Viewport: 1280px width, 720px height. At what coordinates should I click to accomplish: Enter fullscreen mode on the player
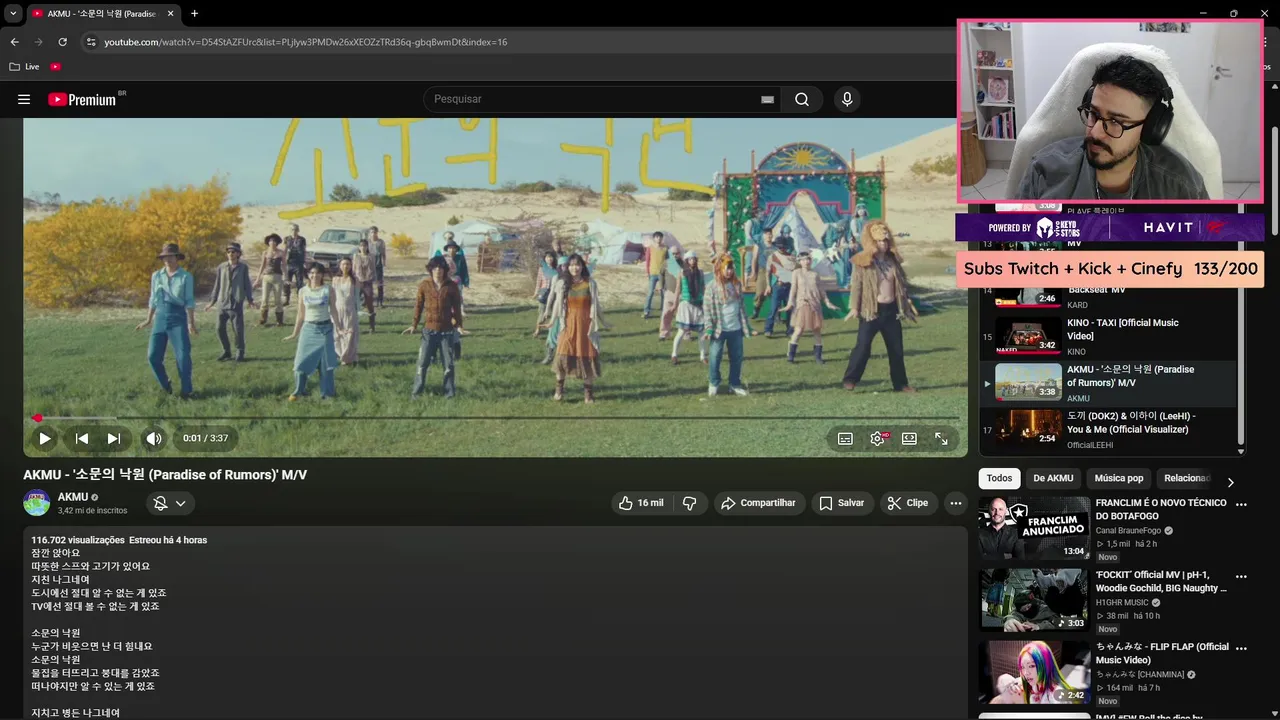tap(941, 438)
